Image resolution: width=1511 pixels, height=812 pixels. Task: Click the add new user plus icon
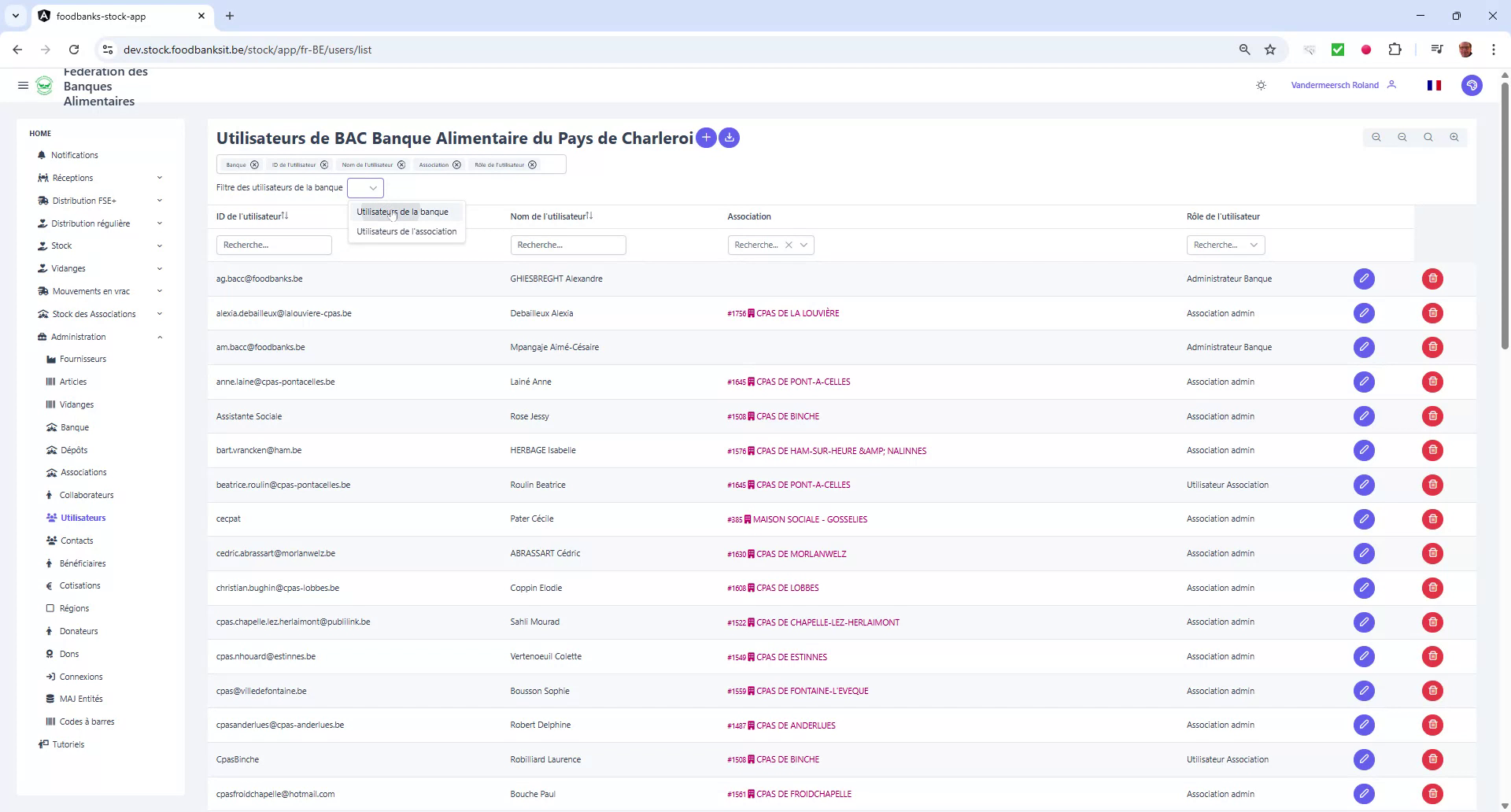[706, 138]
